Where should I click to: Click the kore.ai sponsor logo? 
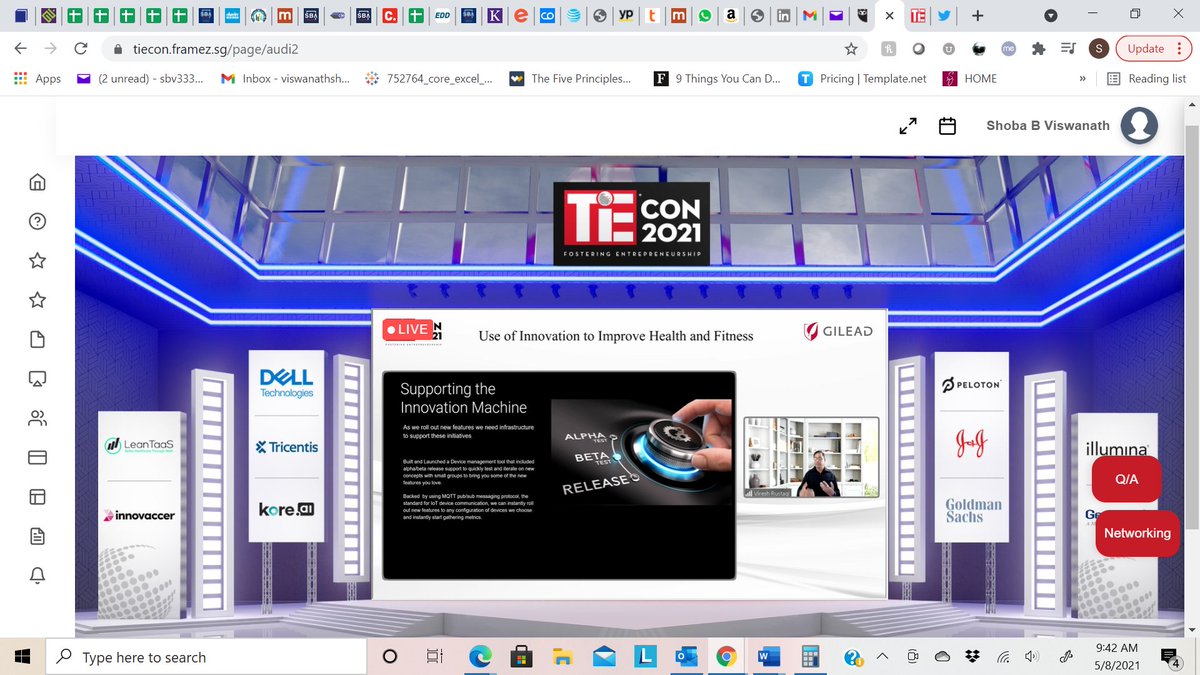287,509
